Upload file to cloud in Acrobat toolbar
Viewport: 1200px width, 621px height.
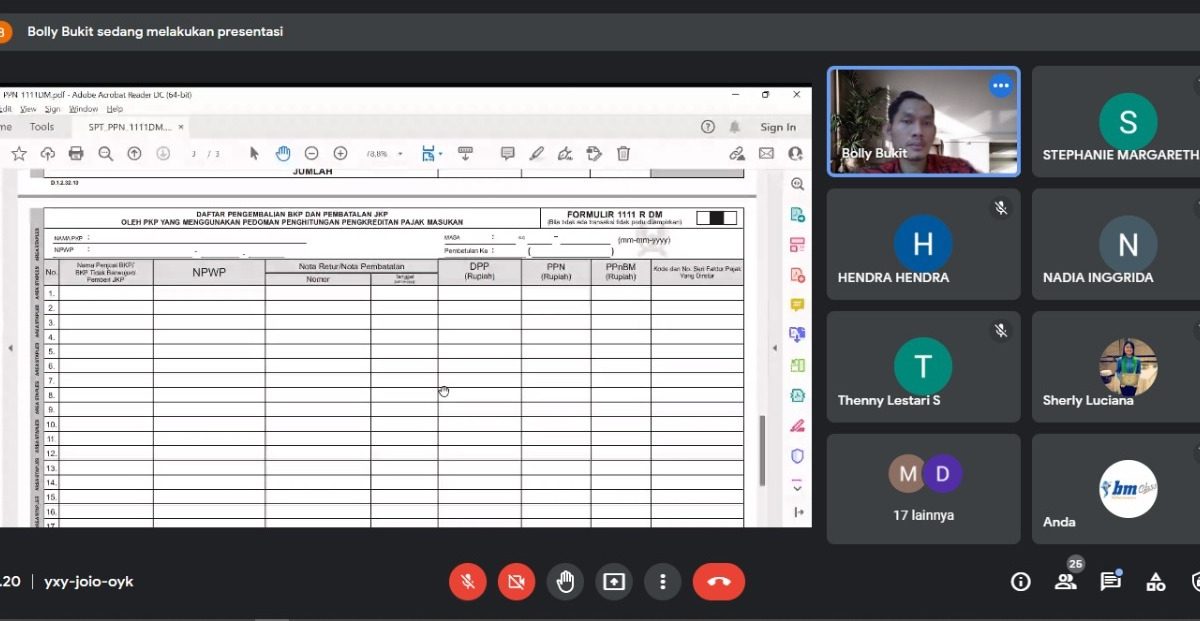[47, 154]
